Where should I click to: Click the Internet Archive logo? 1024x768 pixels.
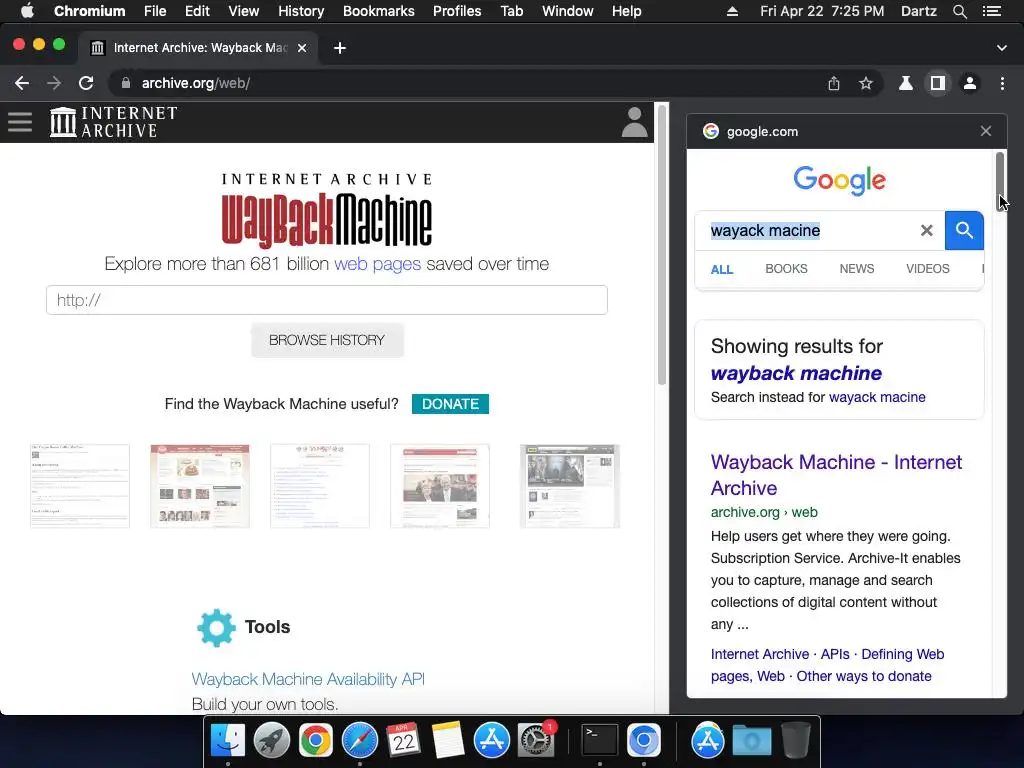114,122
